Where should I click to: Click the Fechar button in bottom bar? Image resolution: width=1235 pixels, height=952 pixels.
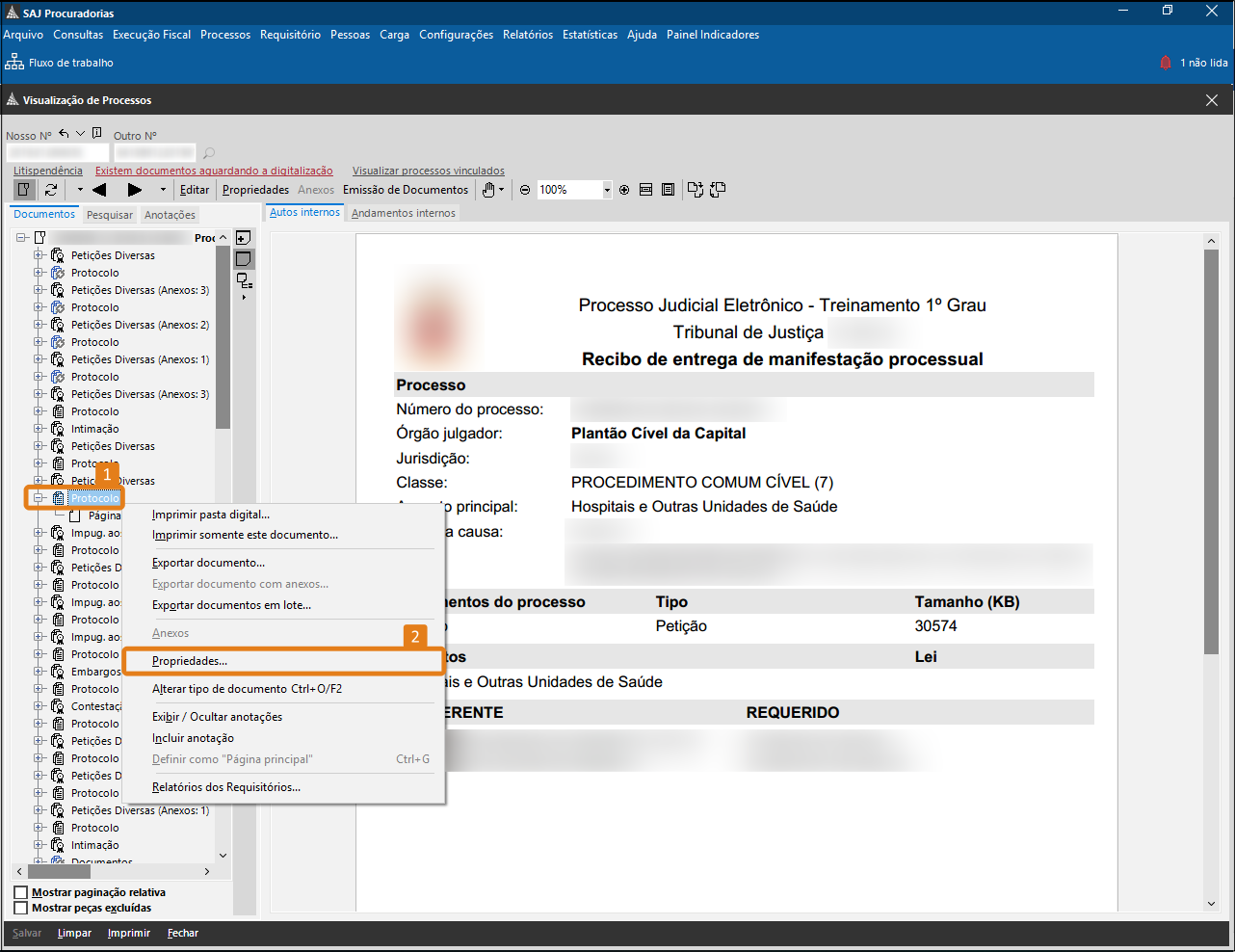[183, 933]
